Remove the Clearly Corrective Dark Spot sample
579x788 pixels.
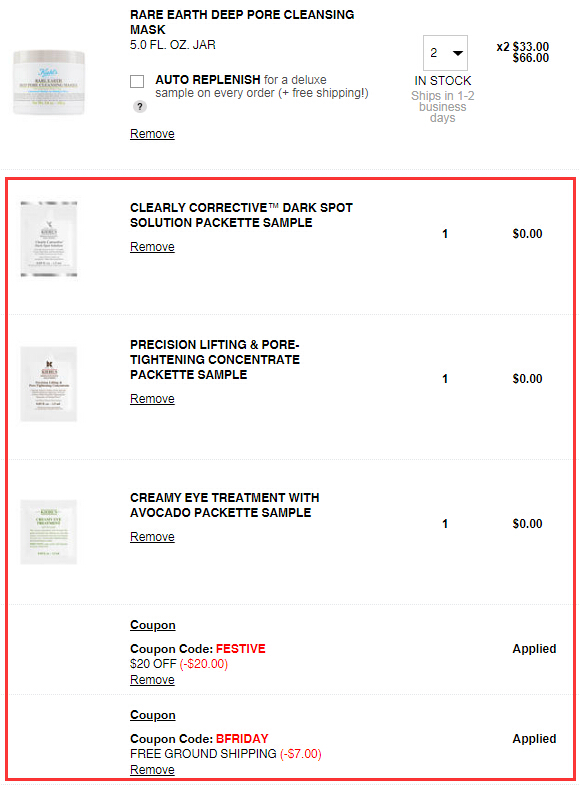pyautogui.click(x=152, y=247)
